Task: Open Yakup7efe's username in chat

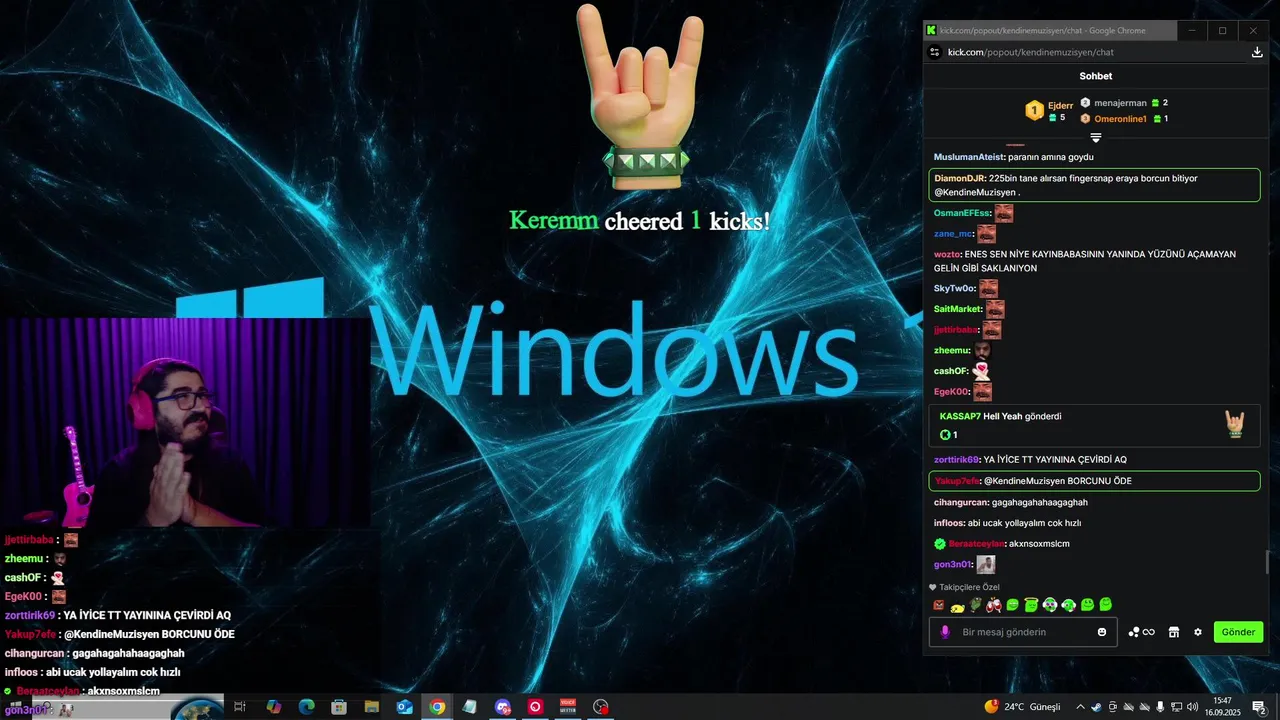Action: click(x=957, y=481)
